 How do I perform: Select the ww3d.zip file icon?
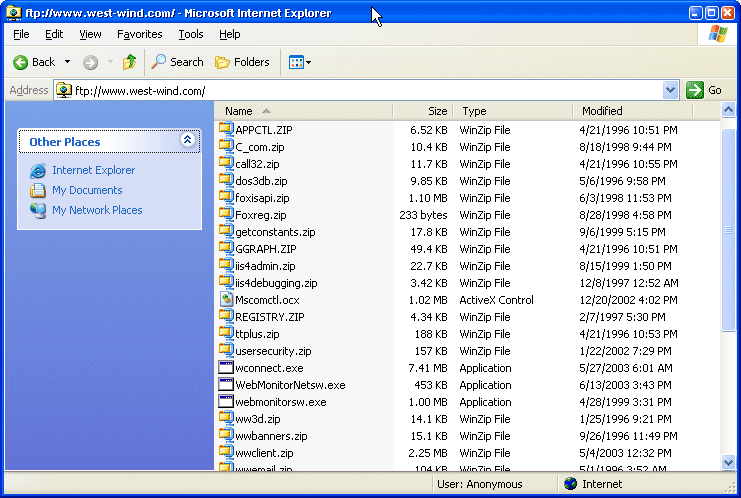tap(226, 418)
